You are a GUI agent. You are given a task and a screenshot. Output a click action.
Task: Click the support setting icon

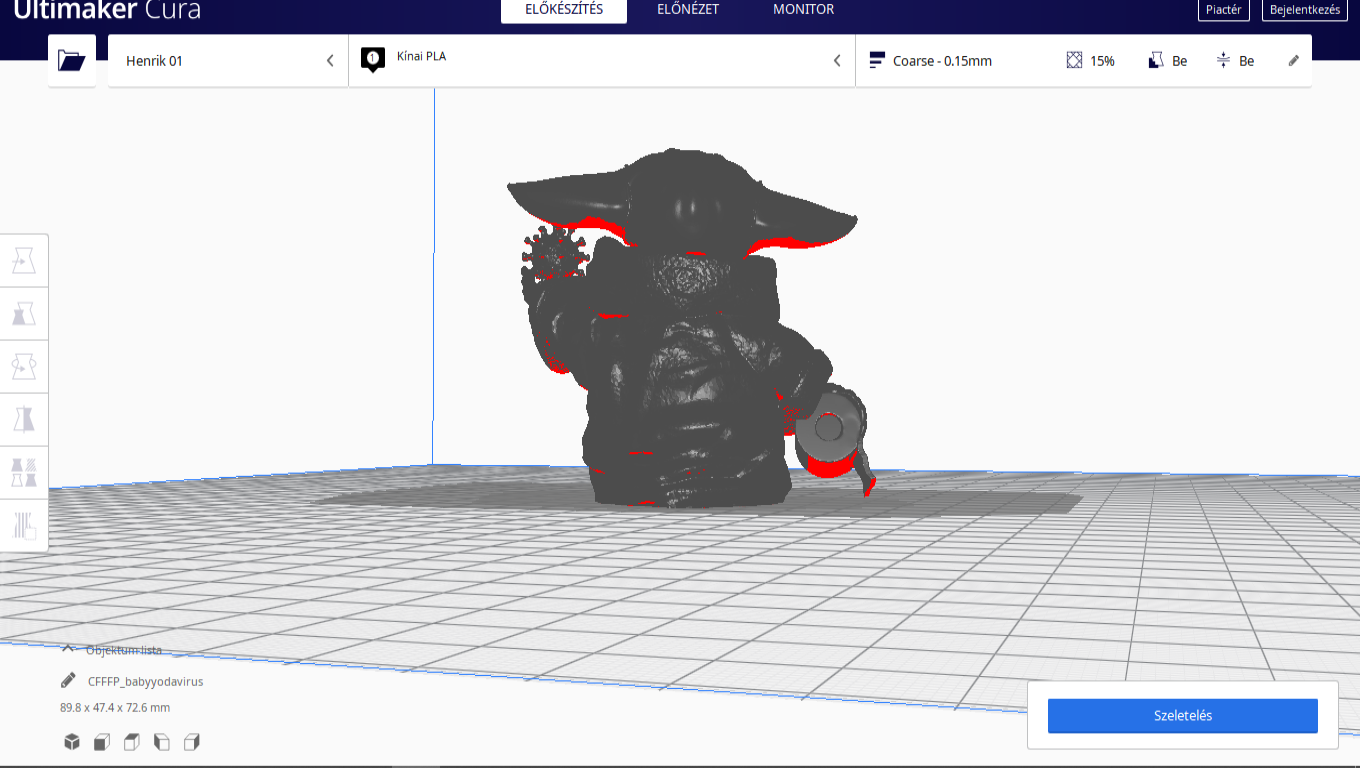[x=1156, y=60]
